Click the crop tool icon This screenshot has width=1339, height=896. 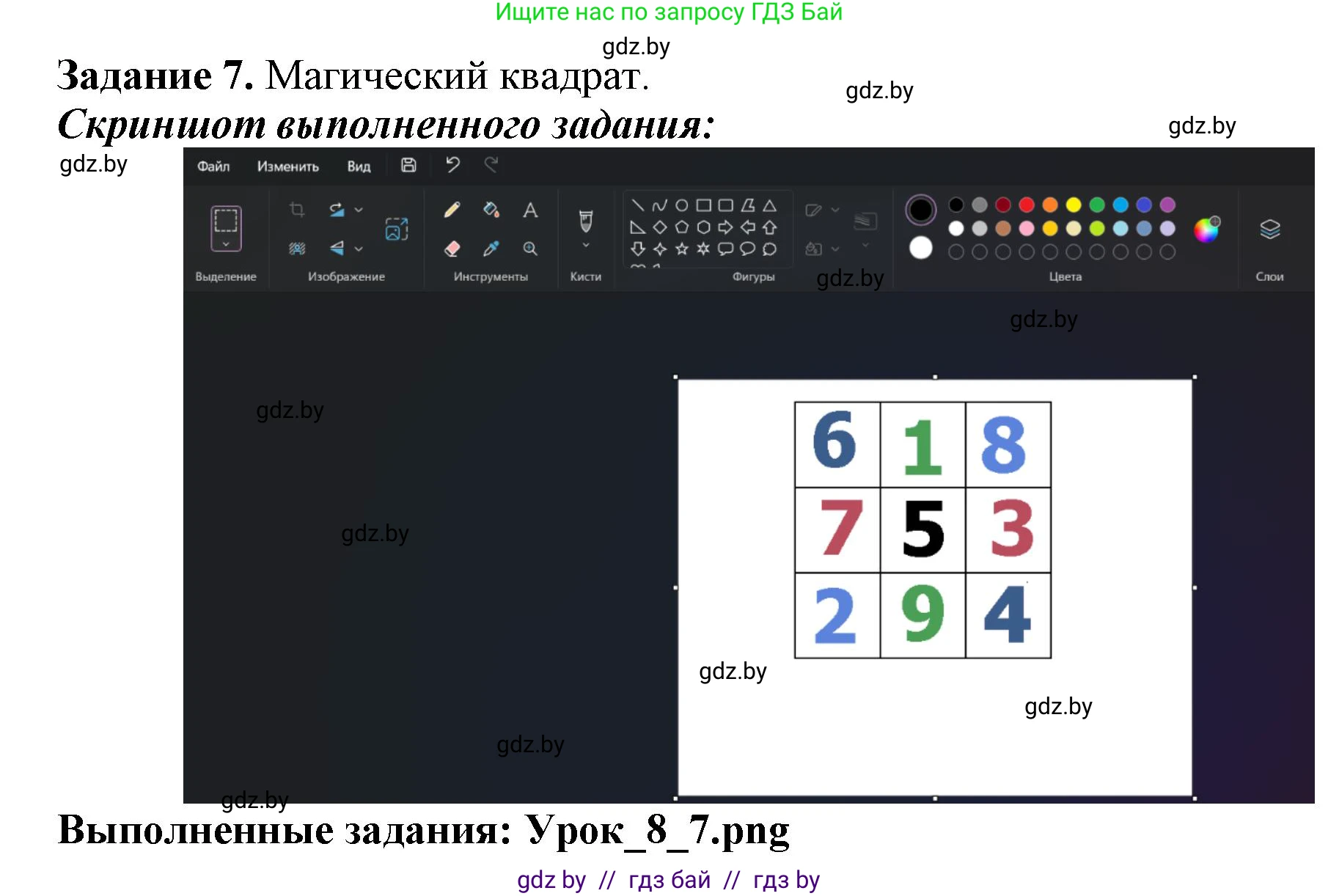297,210
